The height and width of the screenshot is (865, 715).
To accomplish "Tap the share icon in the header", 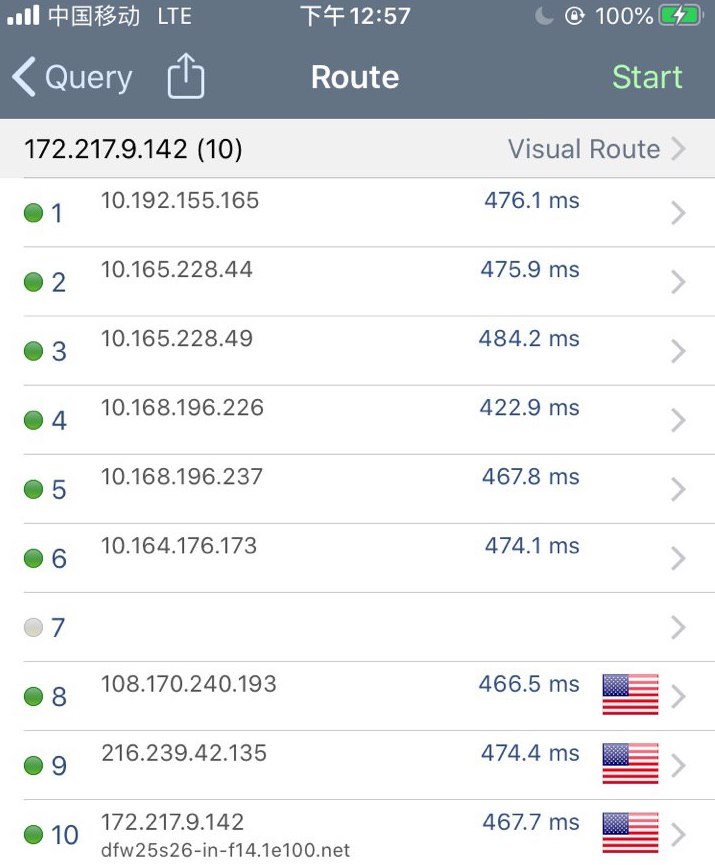I will click(186, 77).
